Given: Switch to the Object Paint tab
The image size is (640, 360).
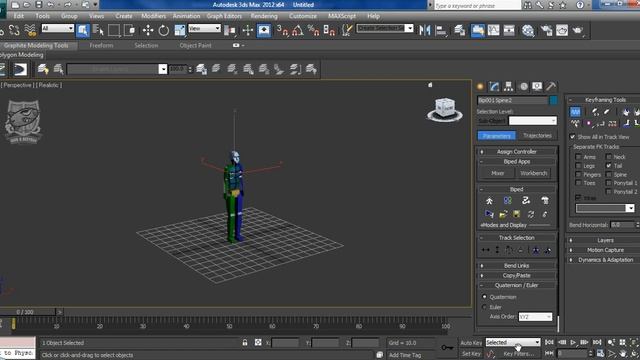Looking at the screenshot, I should coord(196,45).
